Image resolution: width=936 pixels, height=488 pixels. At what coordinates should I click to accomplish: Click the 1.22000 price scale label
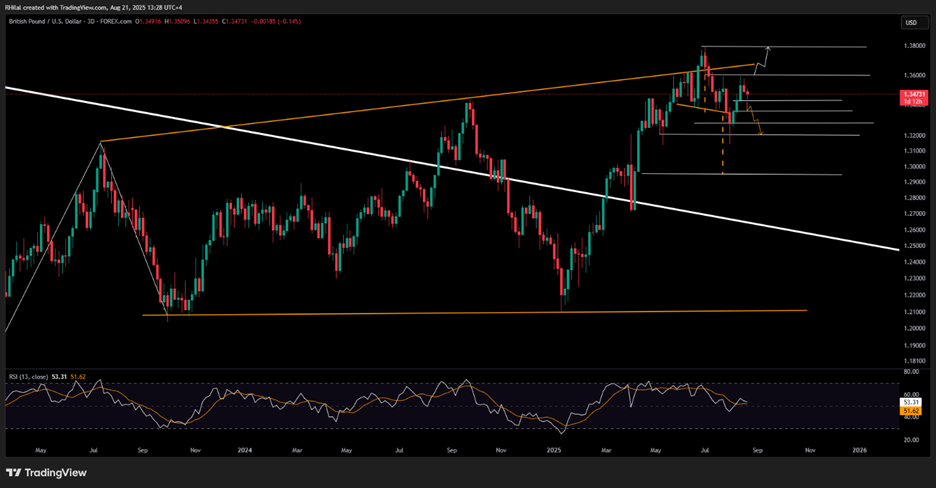[x=915, y=295]
